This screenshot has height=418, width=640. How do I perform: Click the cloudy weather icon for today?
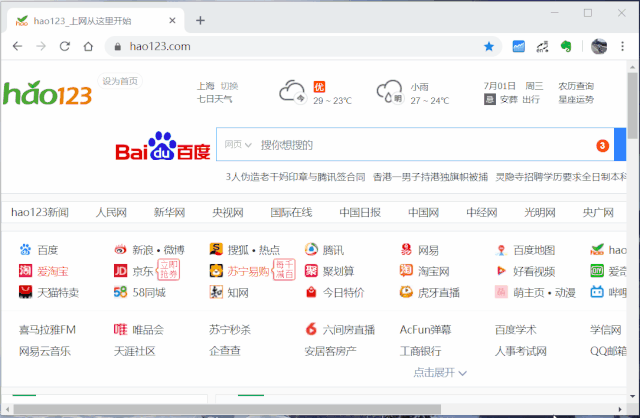[x=292, y=91]
